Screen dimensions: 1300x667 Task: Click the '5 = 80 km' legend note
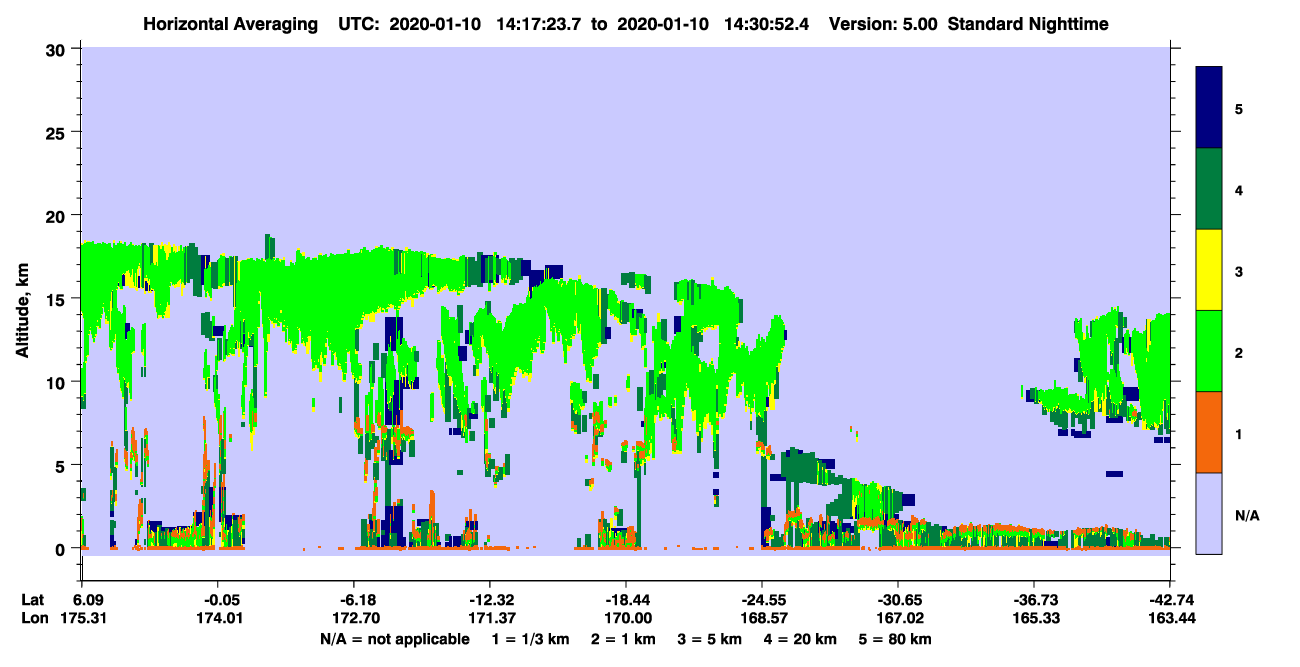click(x=895, y=639)
